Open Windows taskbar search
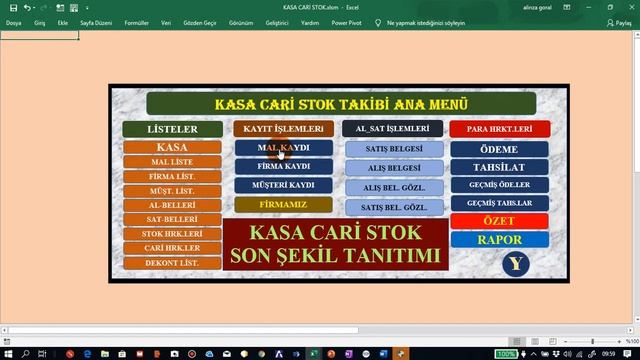 pyautogui.click(x=25, y=353)
